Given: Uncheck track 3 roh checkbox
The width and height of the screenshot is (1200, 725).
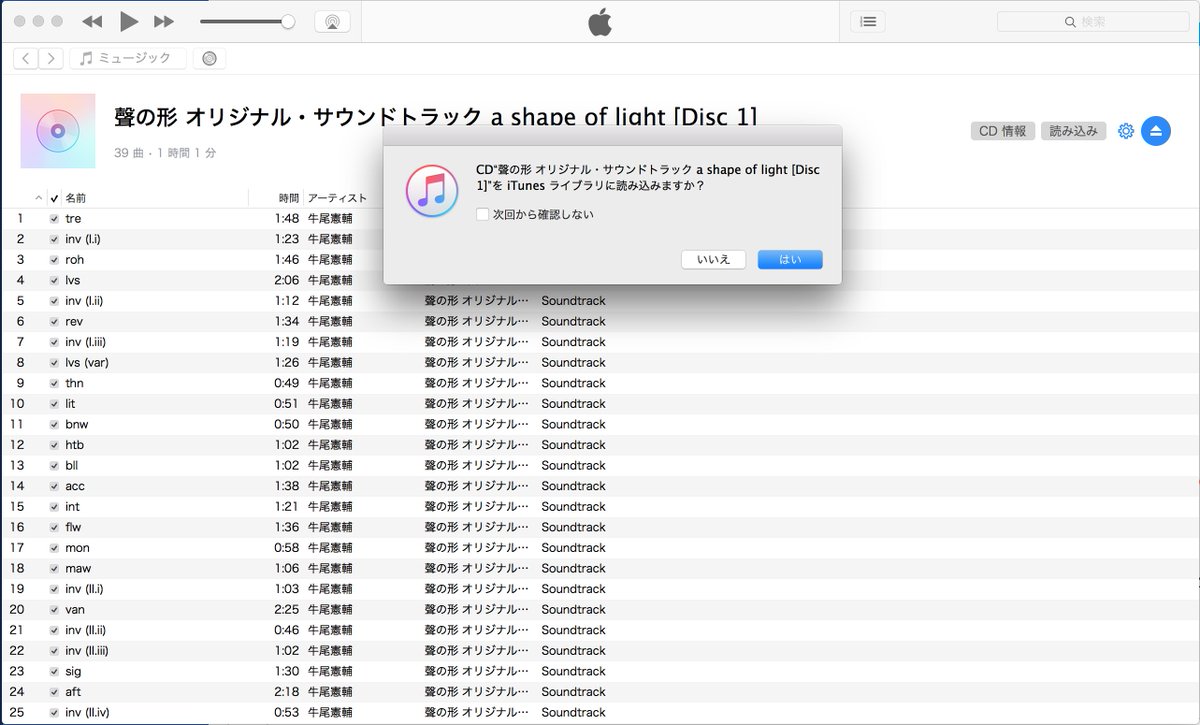Looking at the screenshot, I should coord(54,259).
